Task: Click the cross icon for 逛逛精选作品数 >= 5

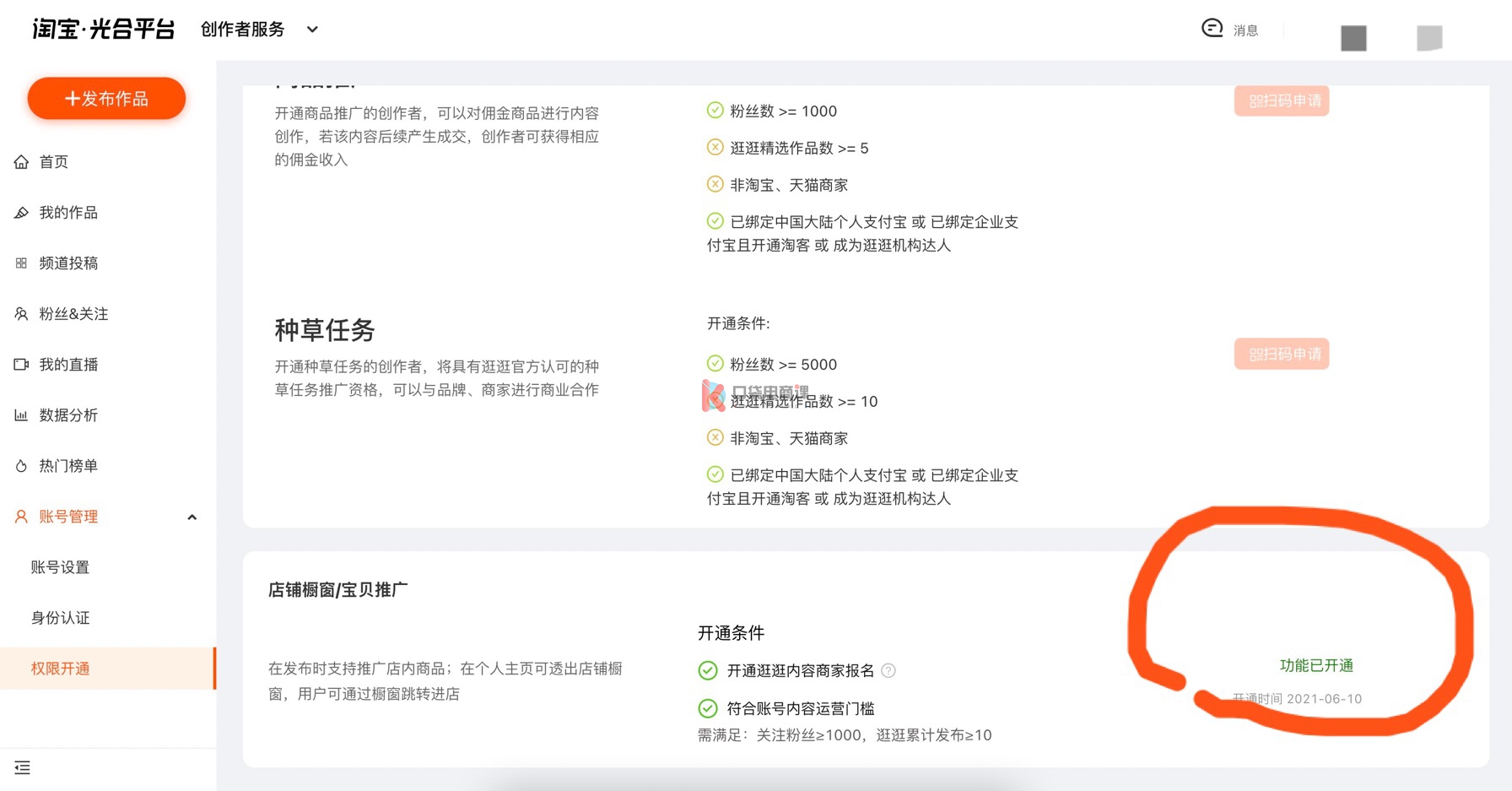Action: point(715,148)
